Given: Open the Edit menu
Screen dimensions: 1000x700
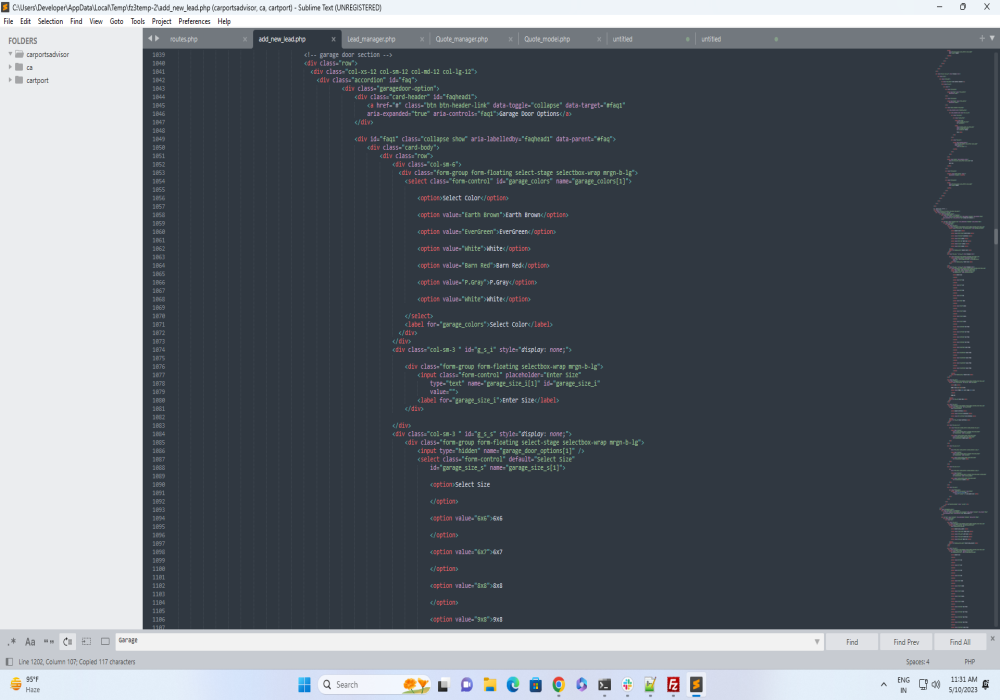Looking at the screenshot, I should tap(26, 21).
